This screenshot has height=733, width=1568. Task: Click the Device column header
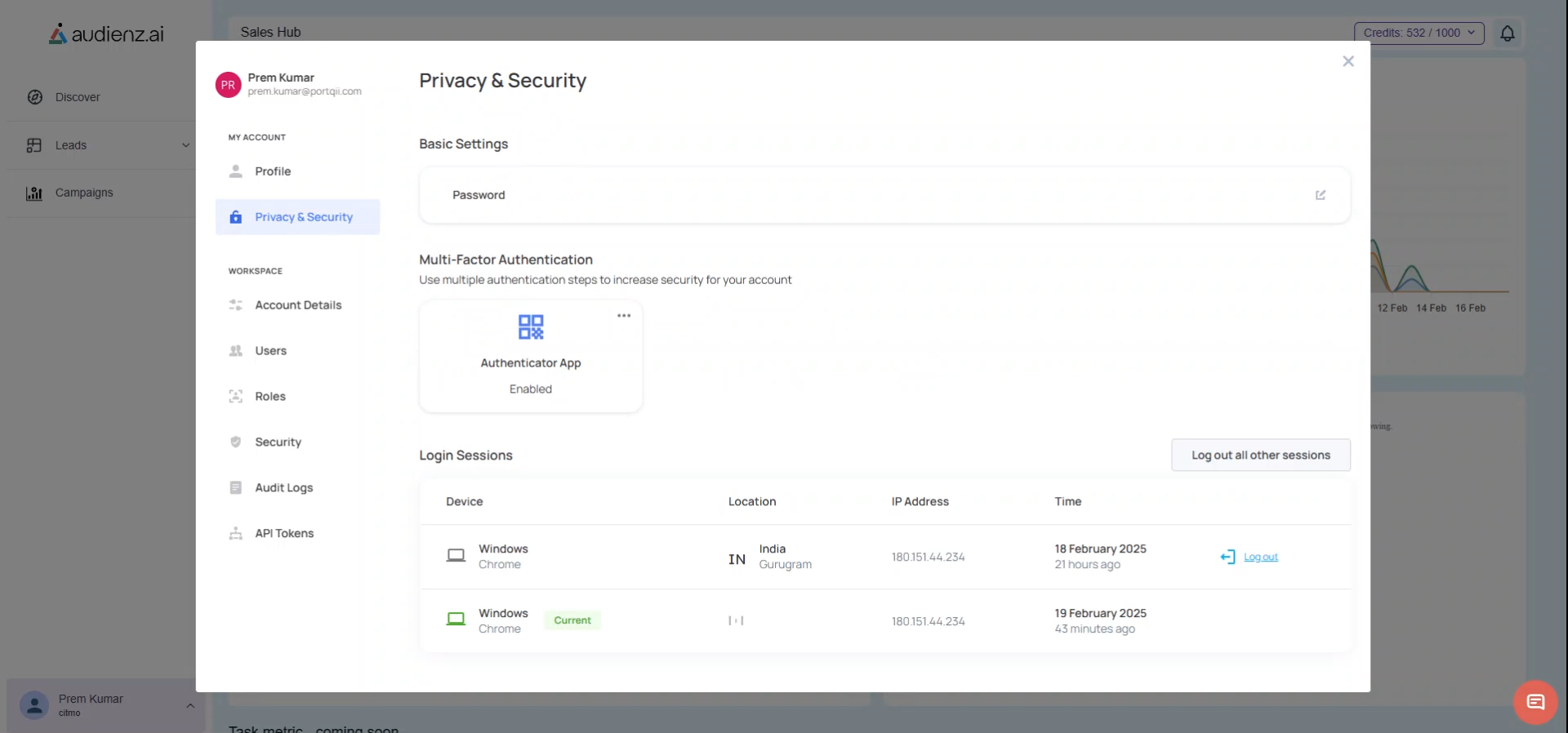pyautogui.click(x=465, y=502)
